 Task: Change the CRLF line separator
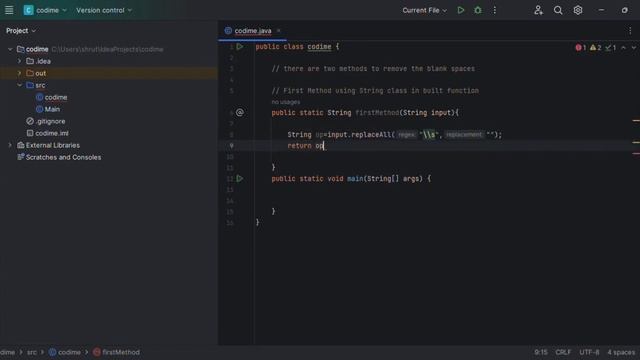pyautogui.click(x=563, y=352)
